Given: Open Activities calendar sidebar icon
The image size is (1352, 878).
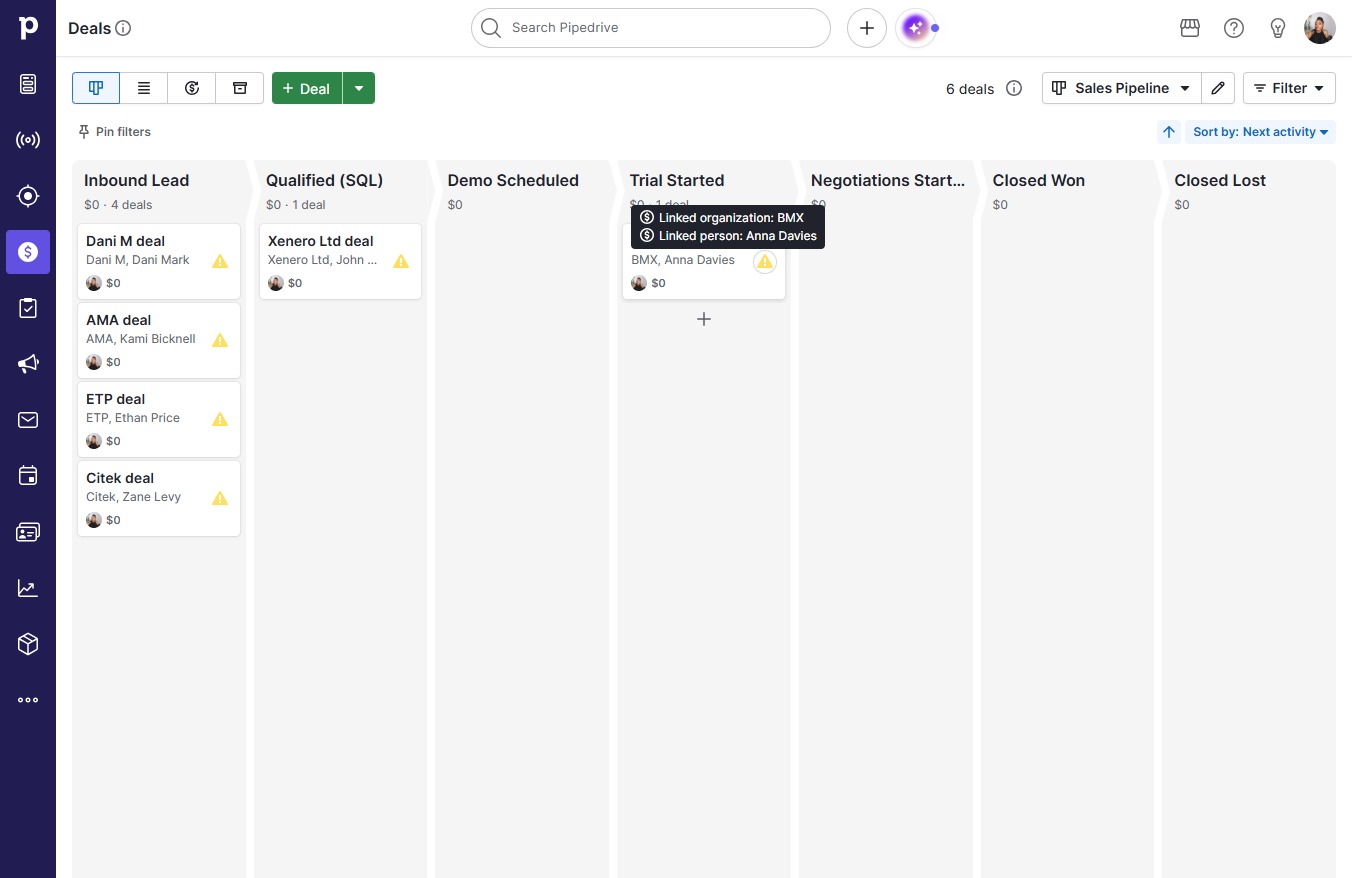Looking at the screenshot, I should 28,476.
